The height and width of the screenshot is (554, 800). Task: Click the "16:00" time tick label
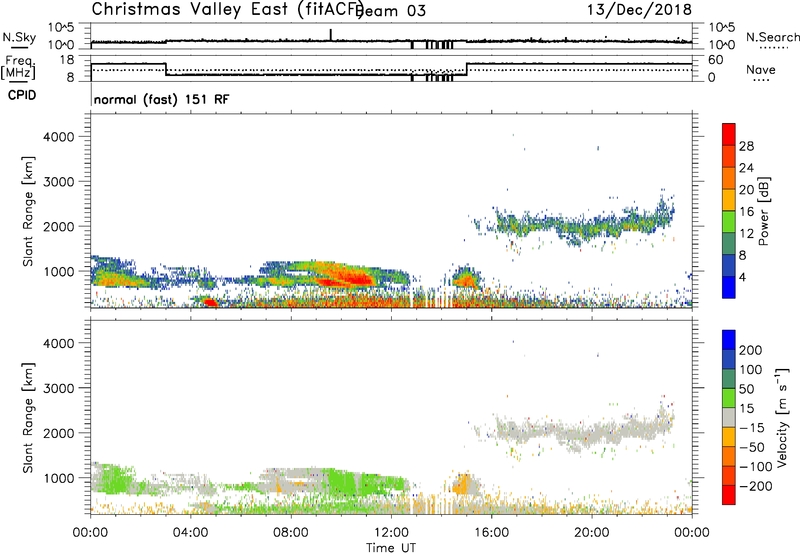point(491,533)
